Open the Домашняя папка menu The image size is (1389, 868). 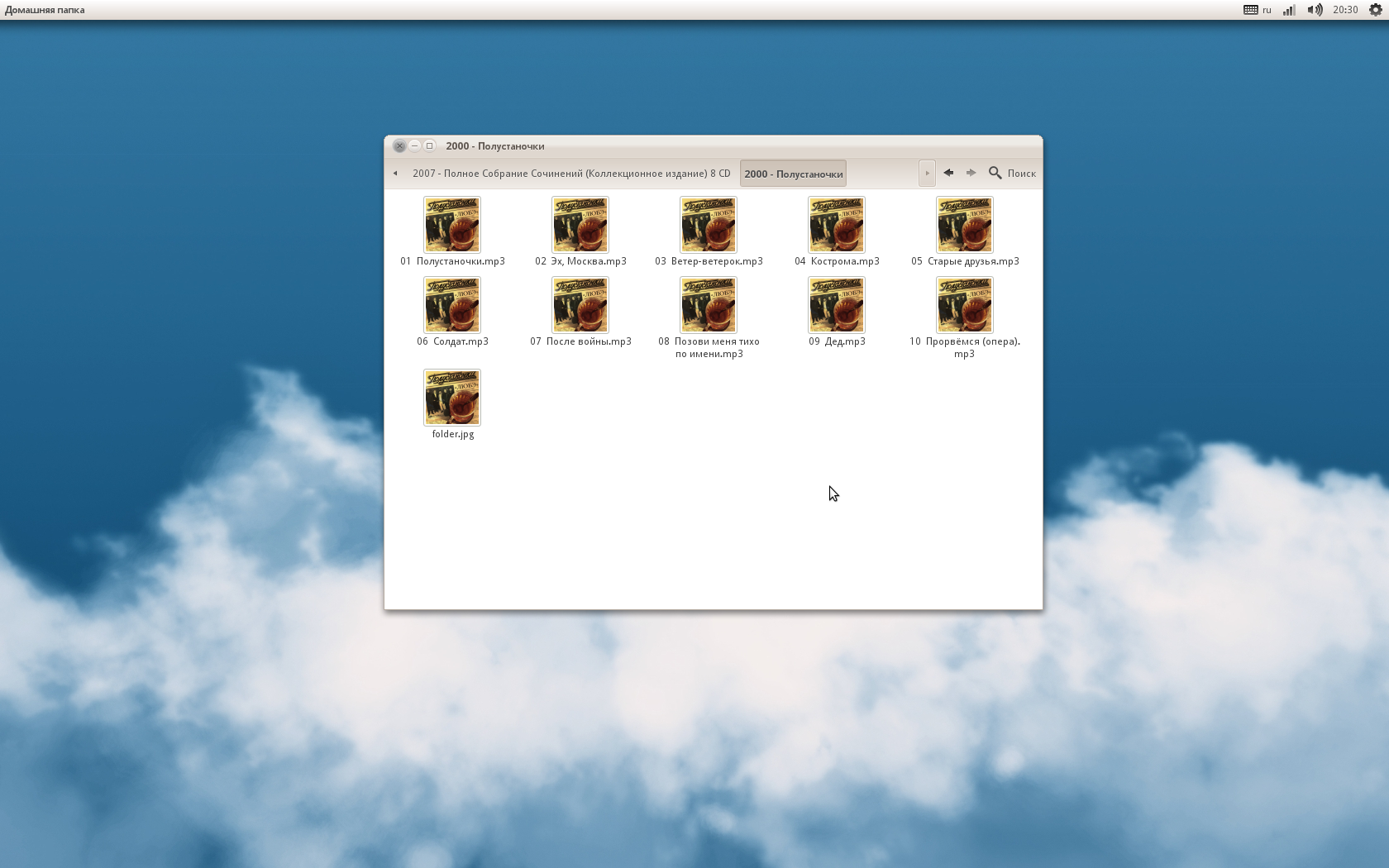coord(45,10)
